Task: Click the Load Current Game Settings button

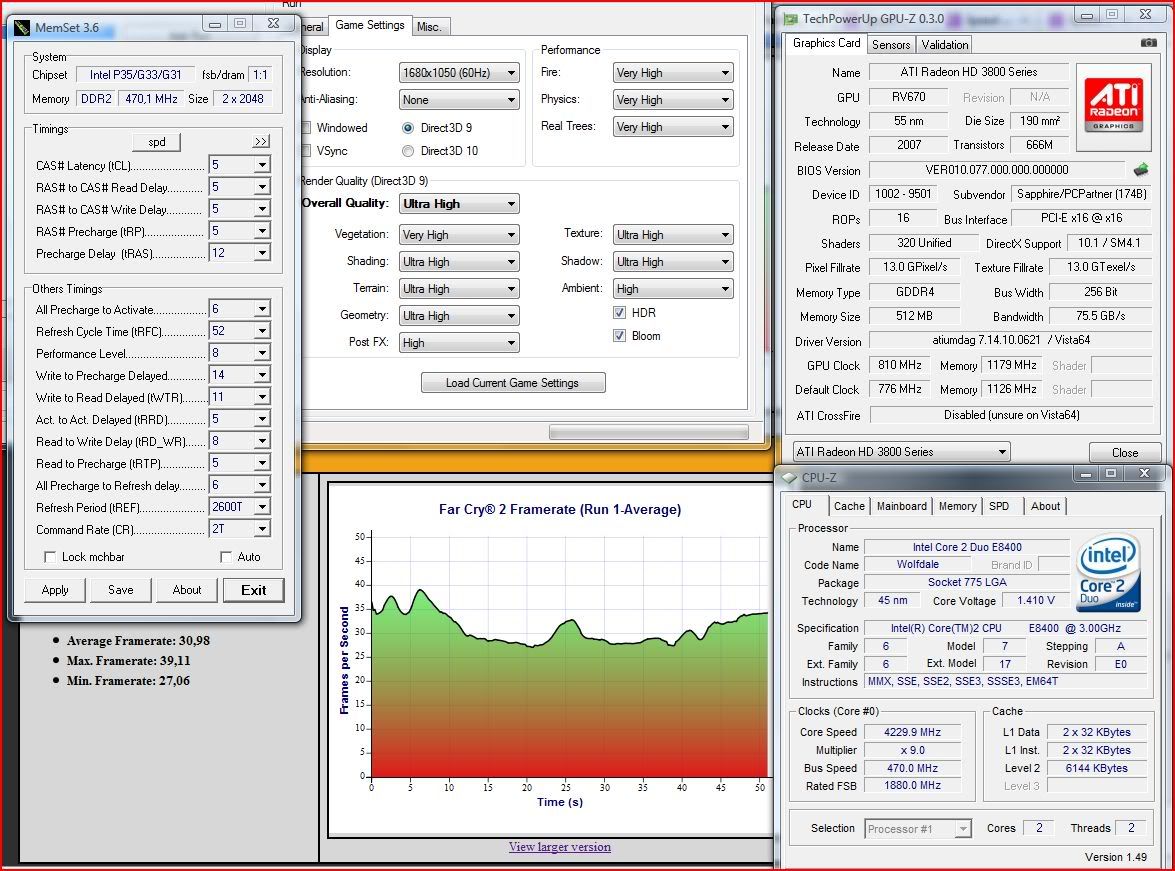Action: [512, 383]
